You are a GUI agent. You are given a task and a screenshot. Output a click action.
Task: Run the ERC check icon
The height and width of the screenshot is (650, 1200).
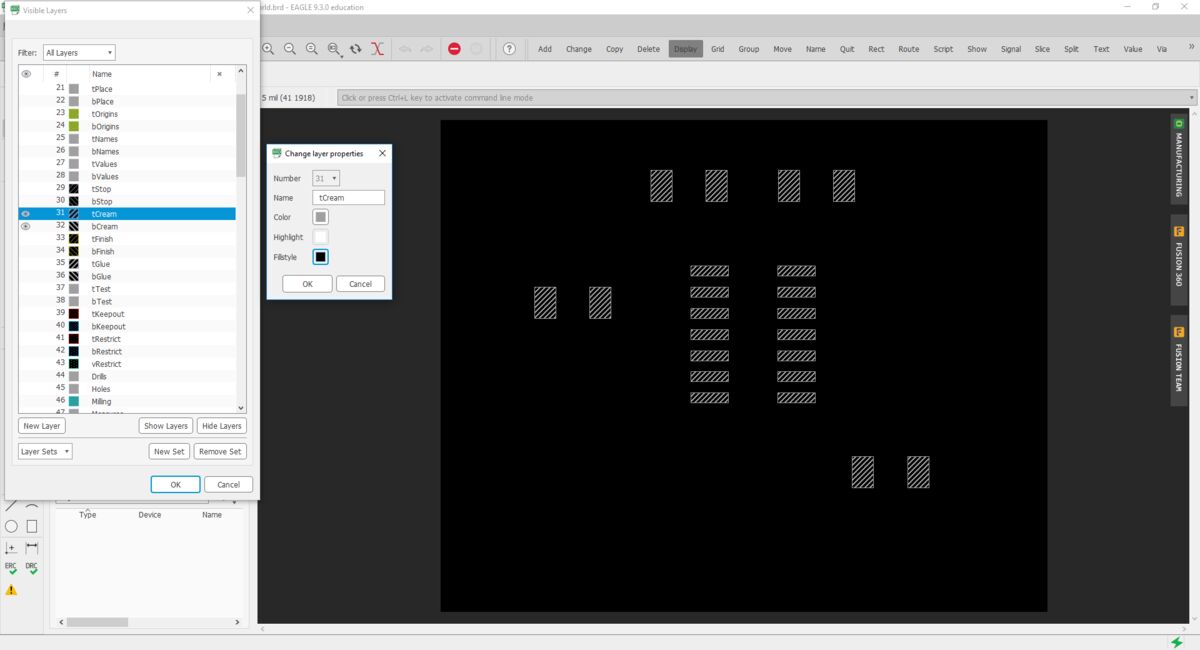[11, 568]
